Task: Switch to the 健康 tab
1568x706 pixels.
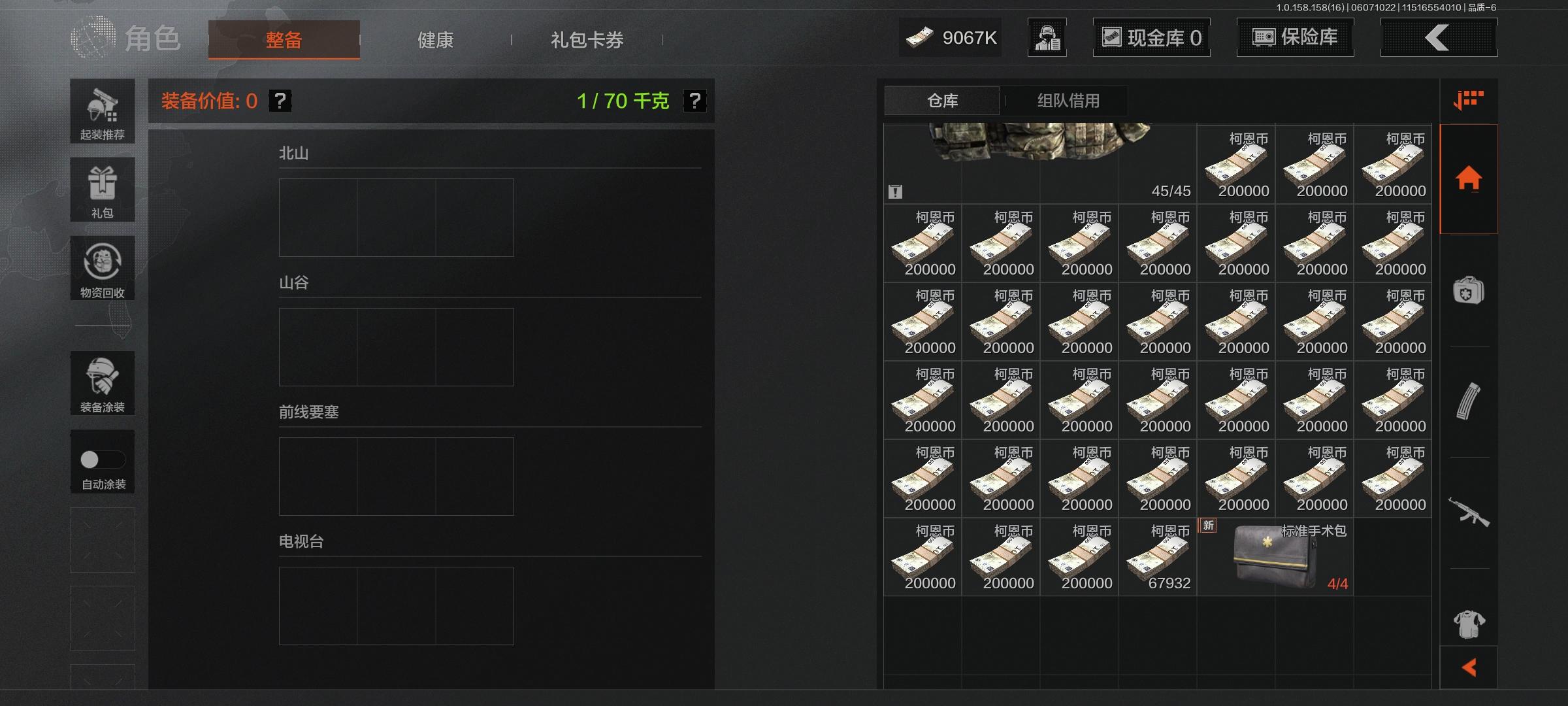Action: 435,40
